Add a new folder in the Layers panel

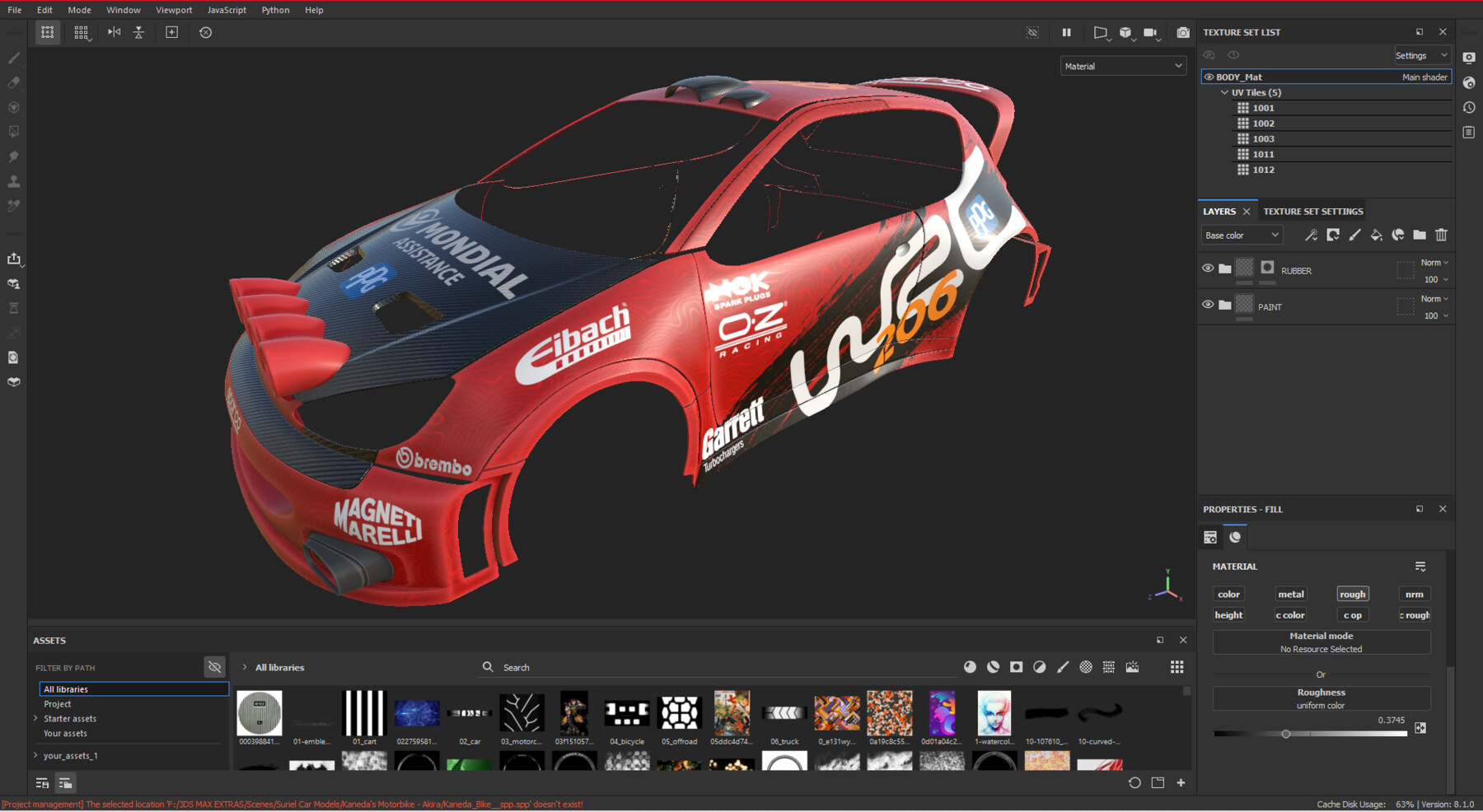click(1419, 235)
